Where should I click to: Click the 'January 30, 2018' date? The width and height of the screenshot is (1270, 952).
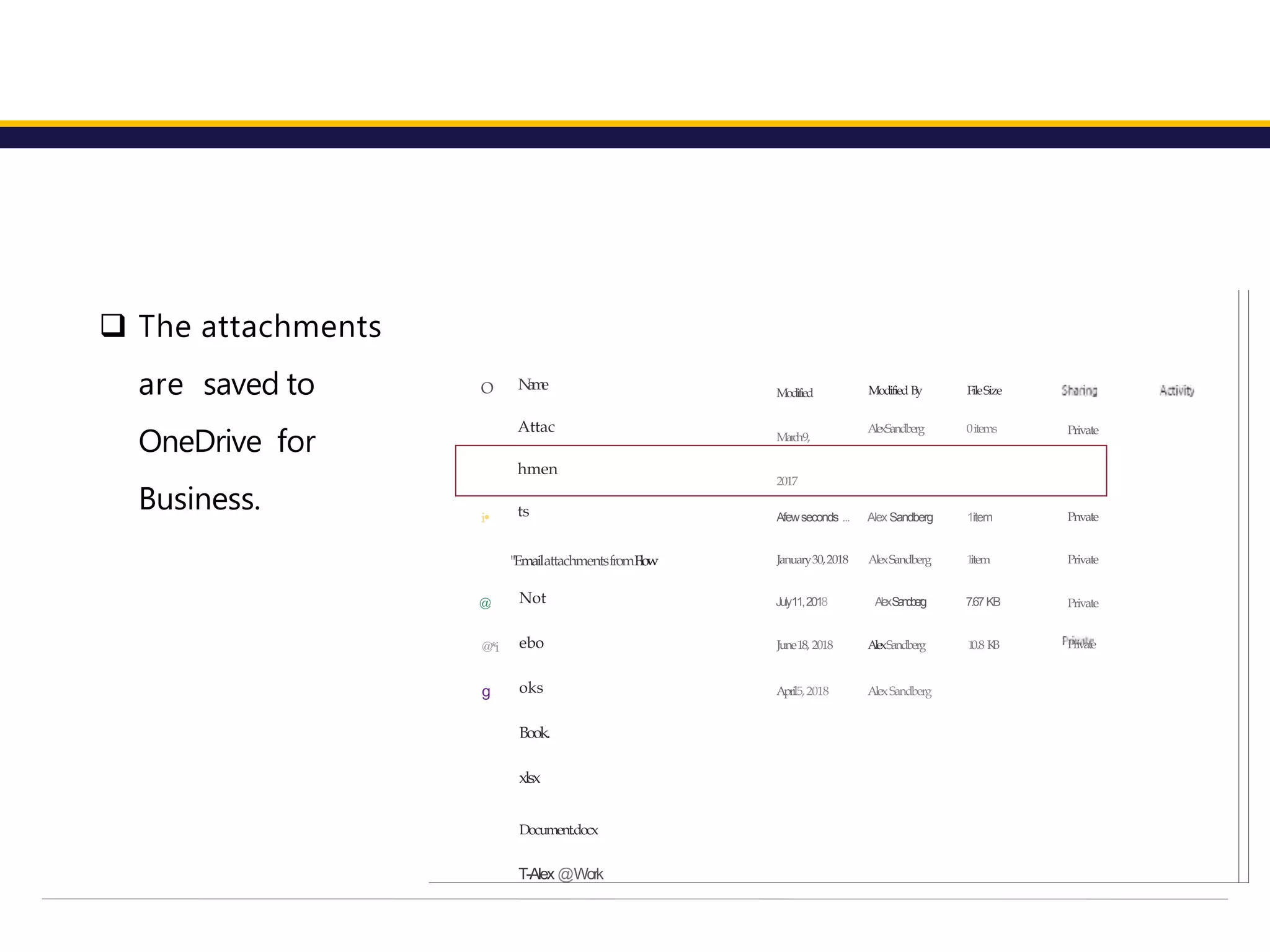coord(812,560)
